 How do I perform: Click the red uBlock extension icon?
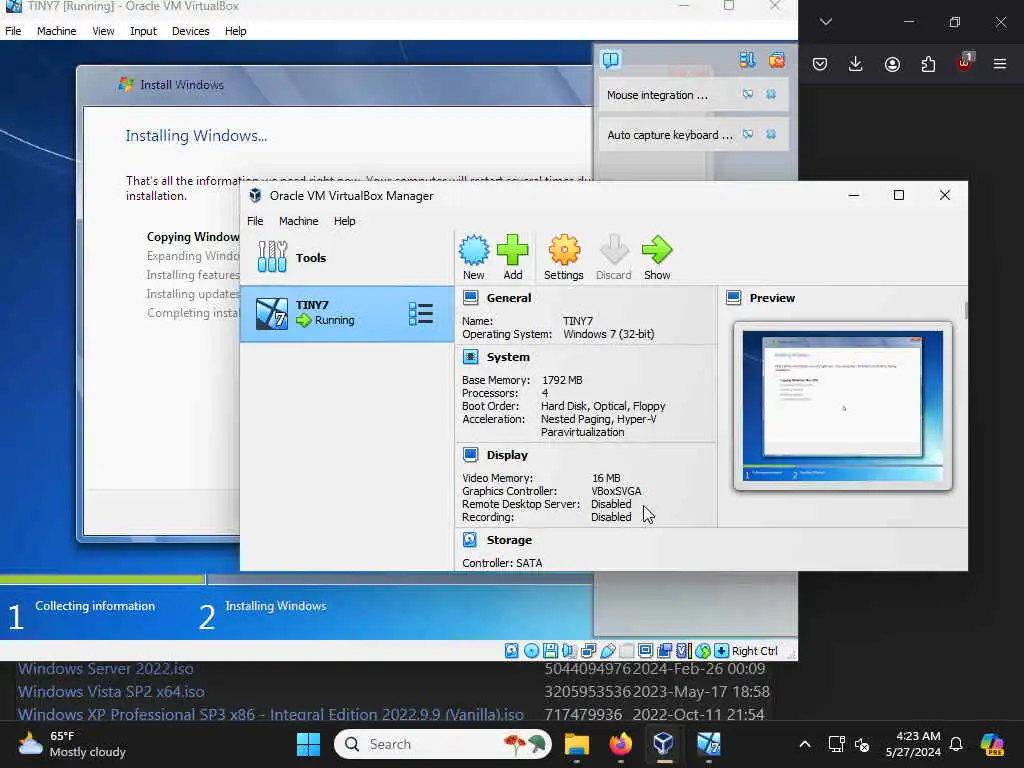pos(965,63)
